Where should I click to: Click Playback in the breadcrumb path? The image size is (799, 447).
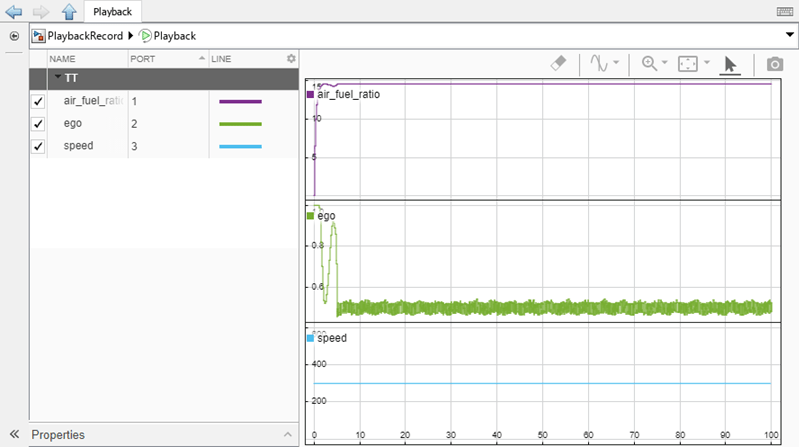[174, 36]
